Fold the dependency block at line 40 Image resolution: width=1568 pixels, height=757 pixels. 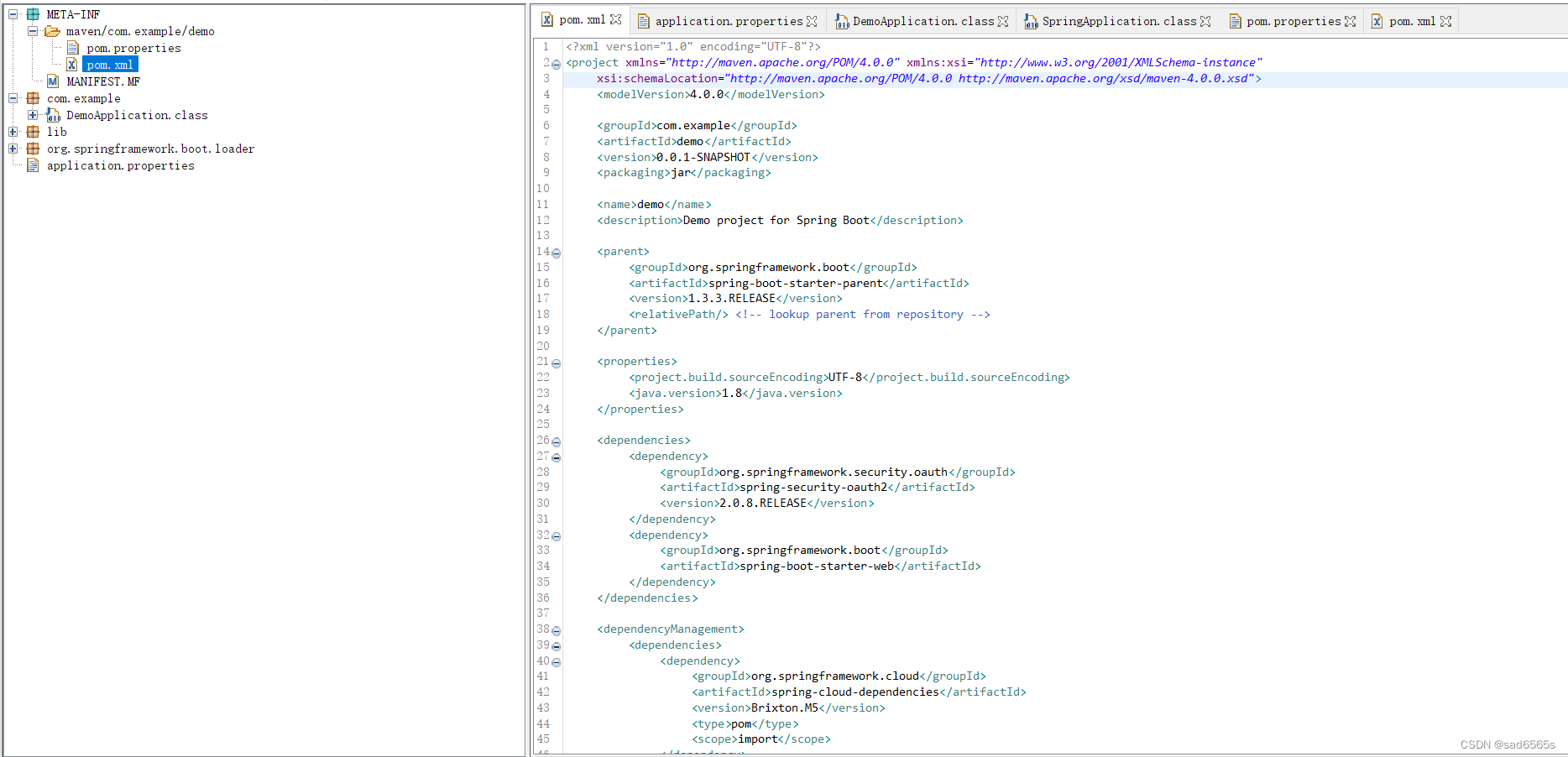click(x=557, y=662)
